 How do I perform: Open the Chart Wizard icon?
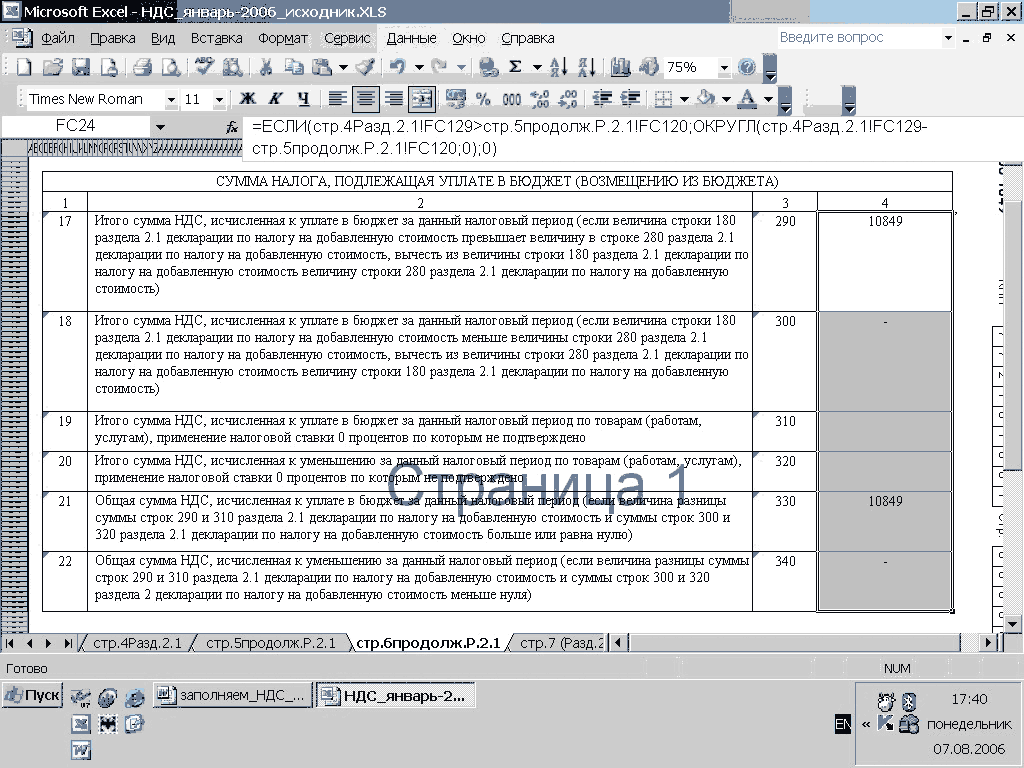pos(620,68)
